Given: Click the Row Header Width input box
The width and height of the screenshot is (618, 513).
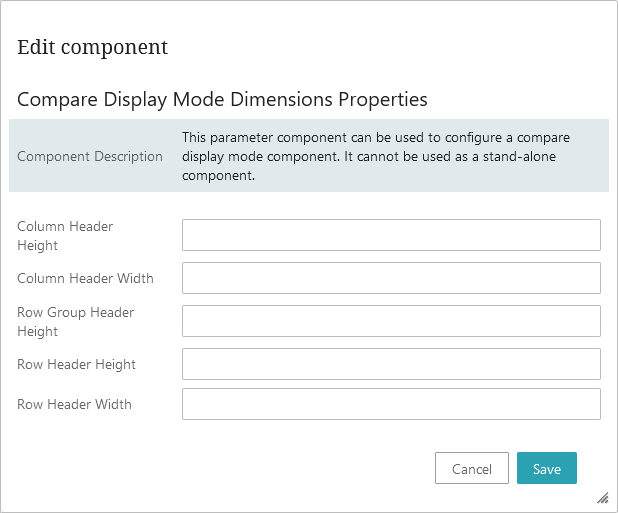Looking at the screenshot, I should (x=391, y=404).
